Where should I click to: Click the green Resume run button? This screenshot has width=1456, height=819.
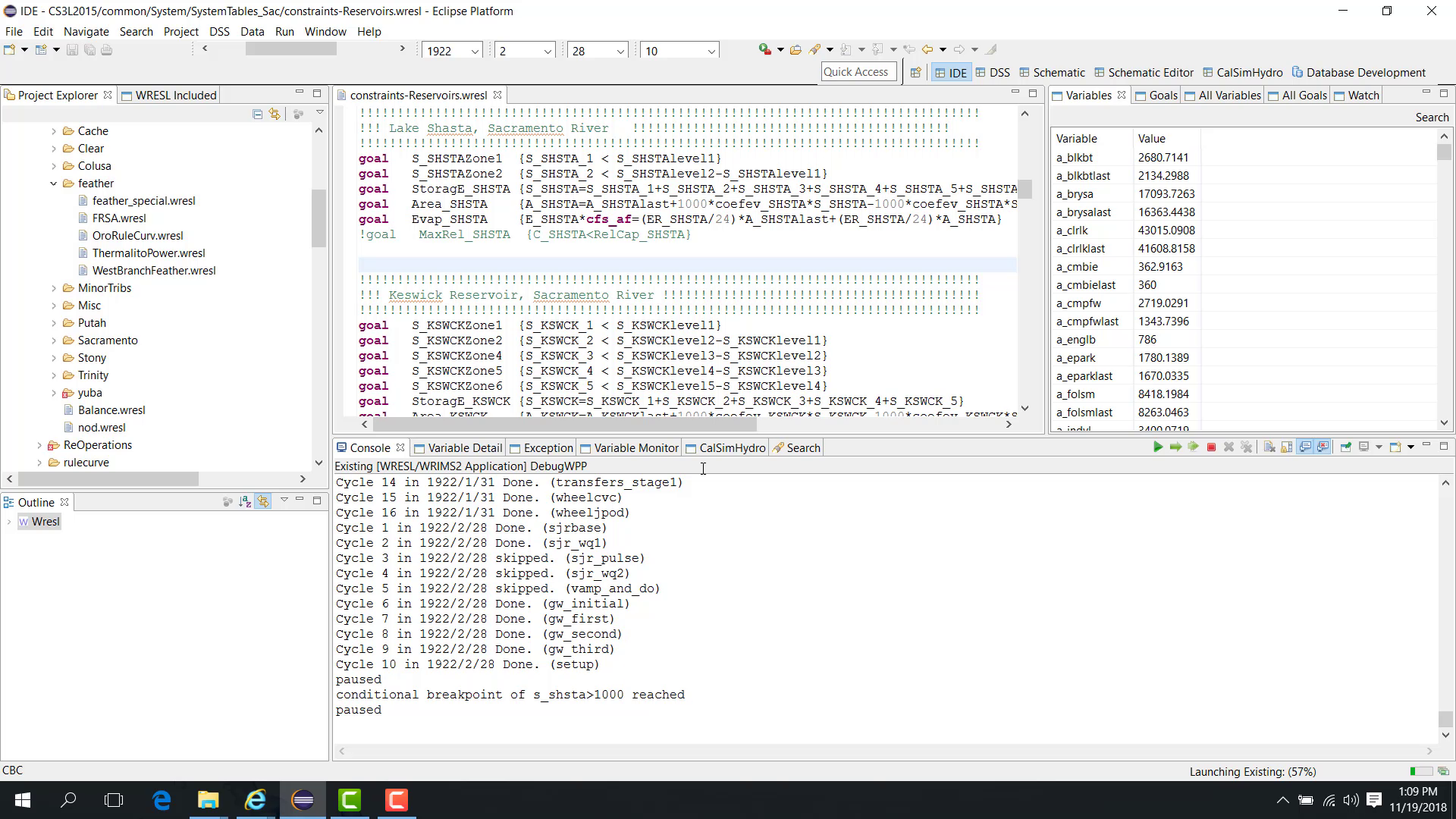pyautogui.click(x=1158, y=447)
